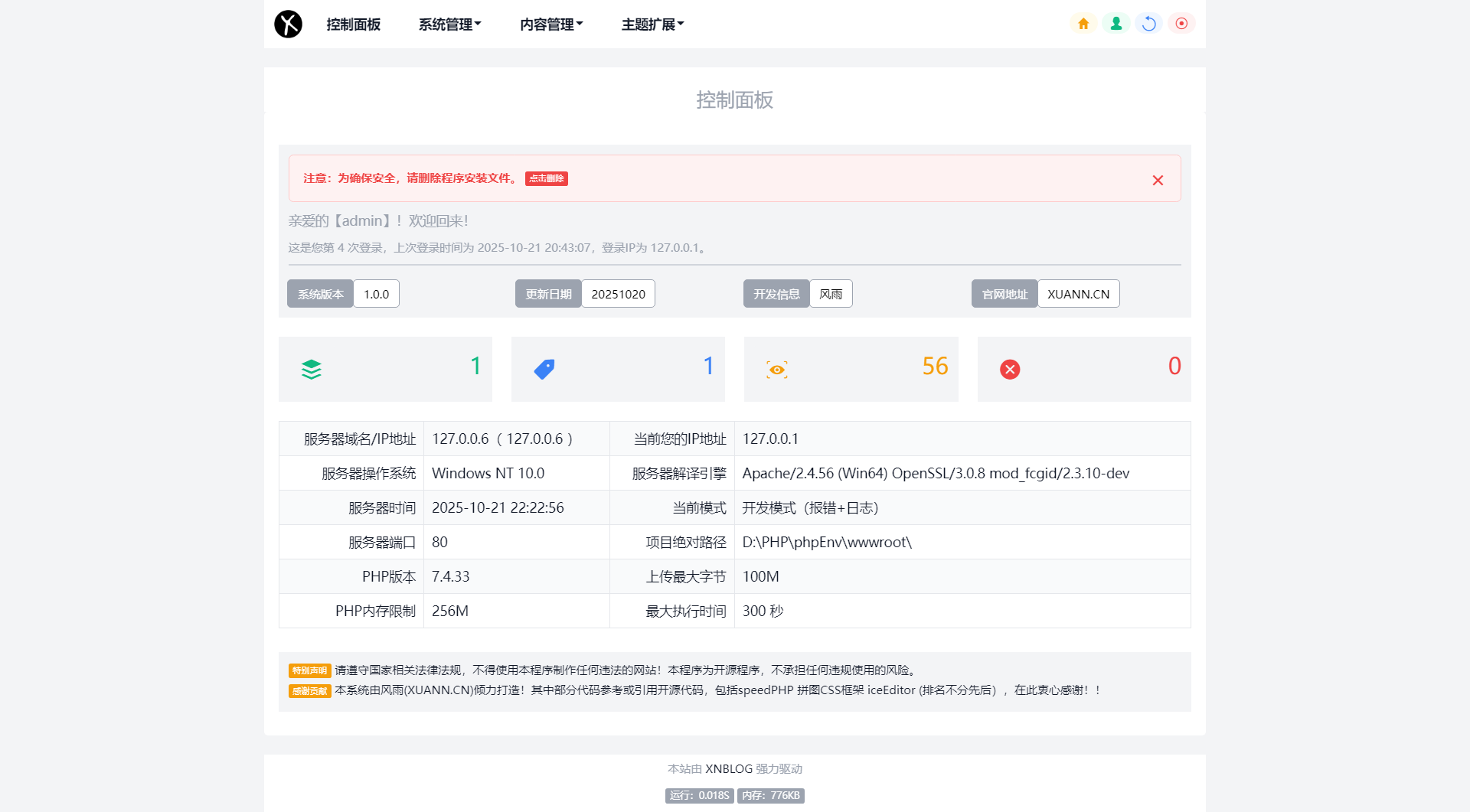Click the 系统版本 label tab
This screenshot has width=1470, height=812.
(320, 293)
